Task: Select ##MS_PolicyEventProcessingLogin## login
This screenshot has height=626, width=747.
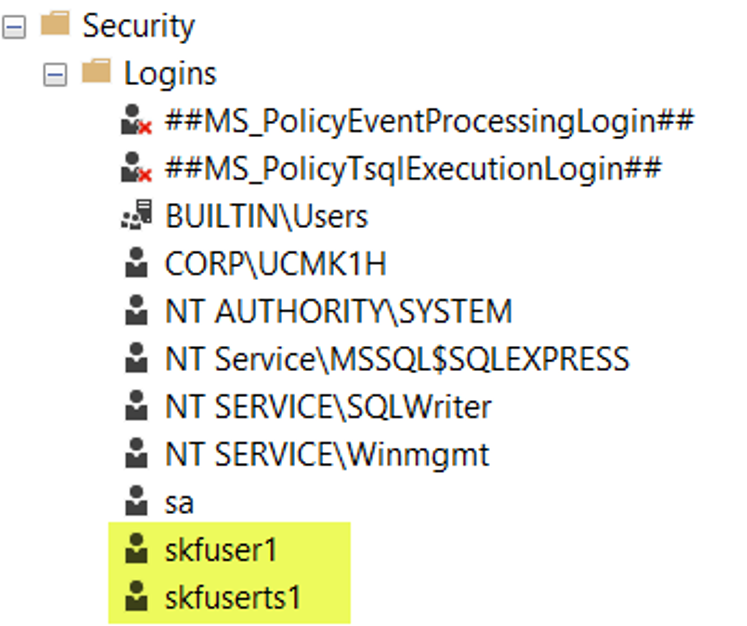Action: pyautogui.click(x=429, y=122)
